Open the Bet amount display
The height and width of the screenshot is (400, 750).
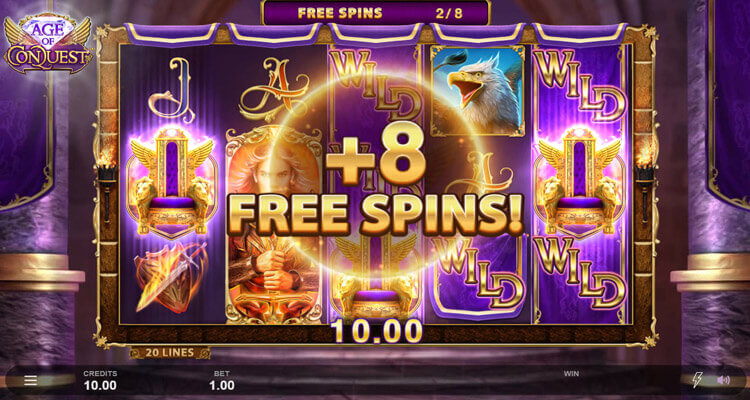tap(221, 380)
